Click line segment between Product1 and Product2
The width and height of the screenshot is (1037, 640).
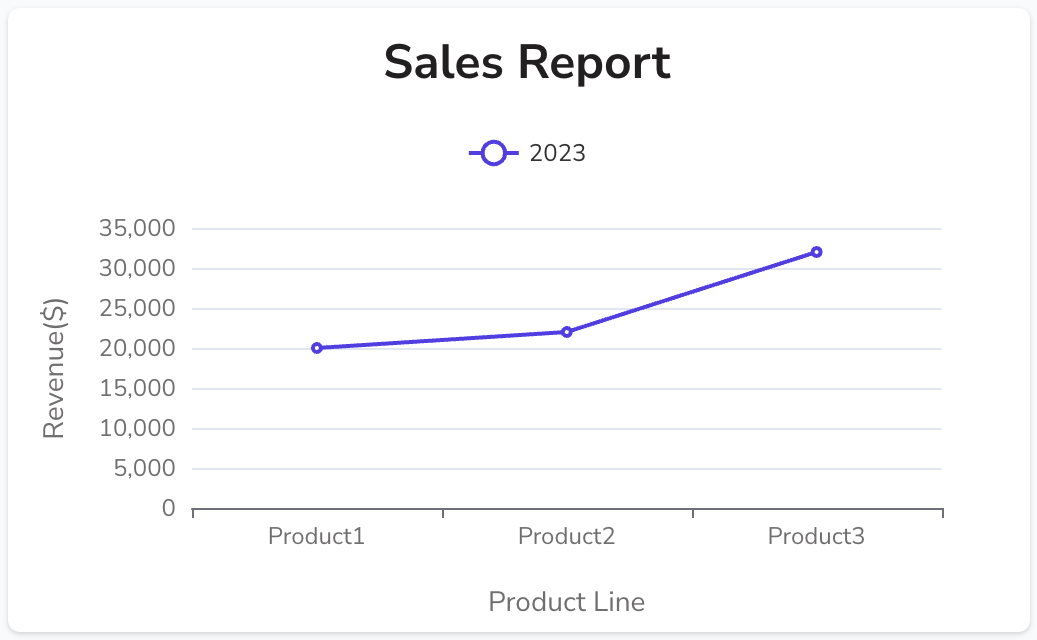pyautogui.click(x=442, y=340)
